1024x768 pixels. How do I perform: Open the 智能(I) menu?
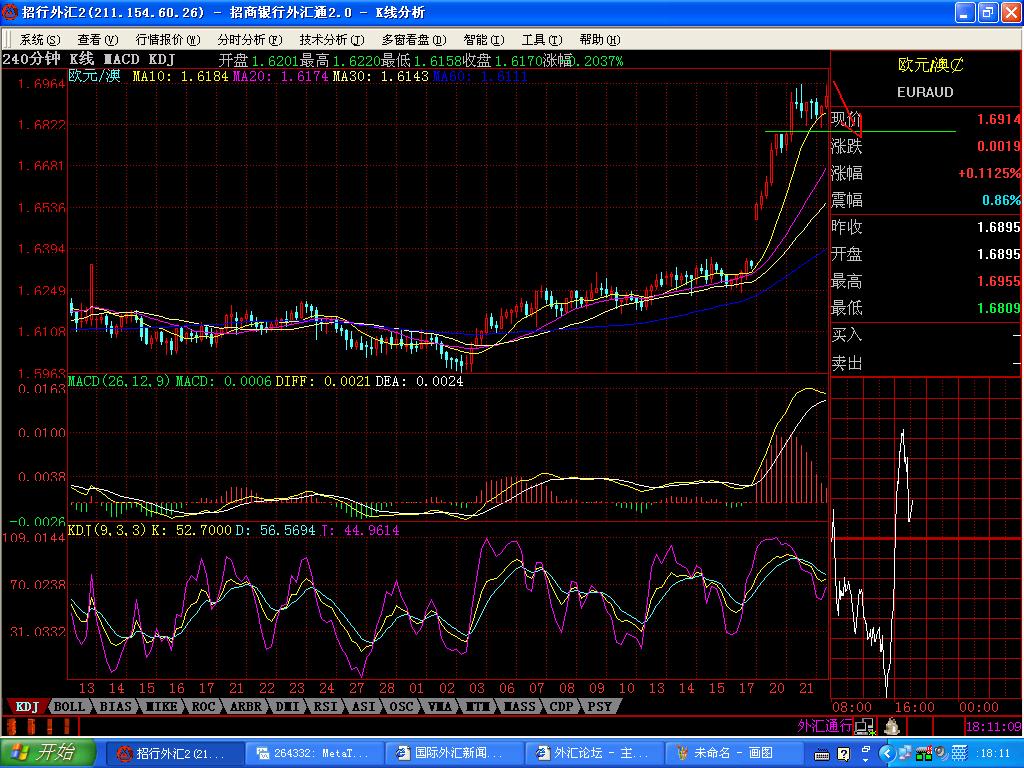(x=483, y=40)
